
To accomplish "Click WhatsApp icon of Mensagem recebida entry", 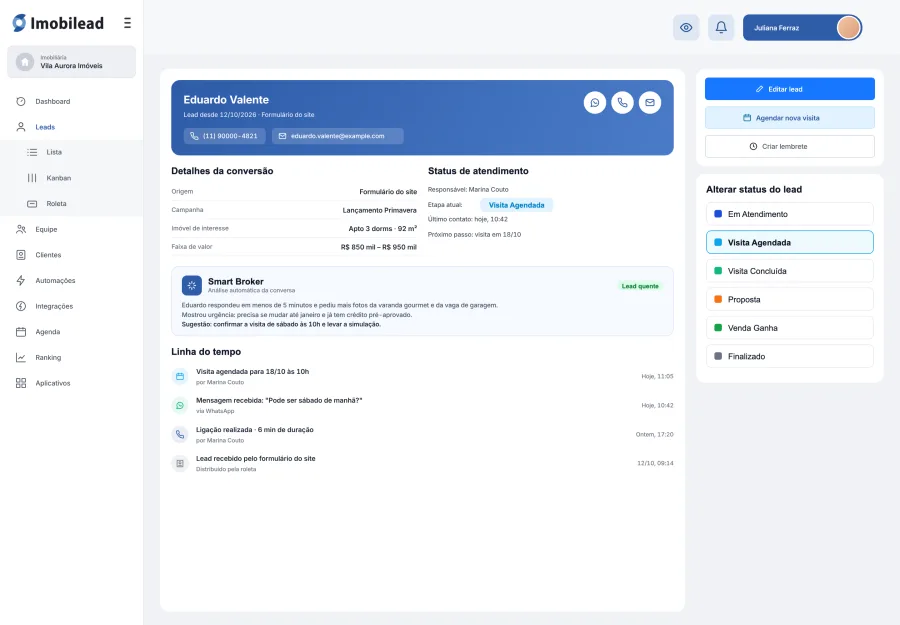I will coord(180,405).
